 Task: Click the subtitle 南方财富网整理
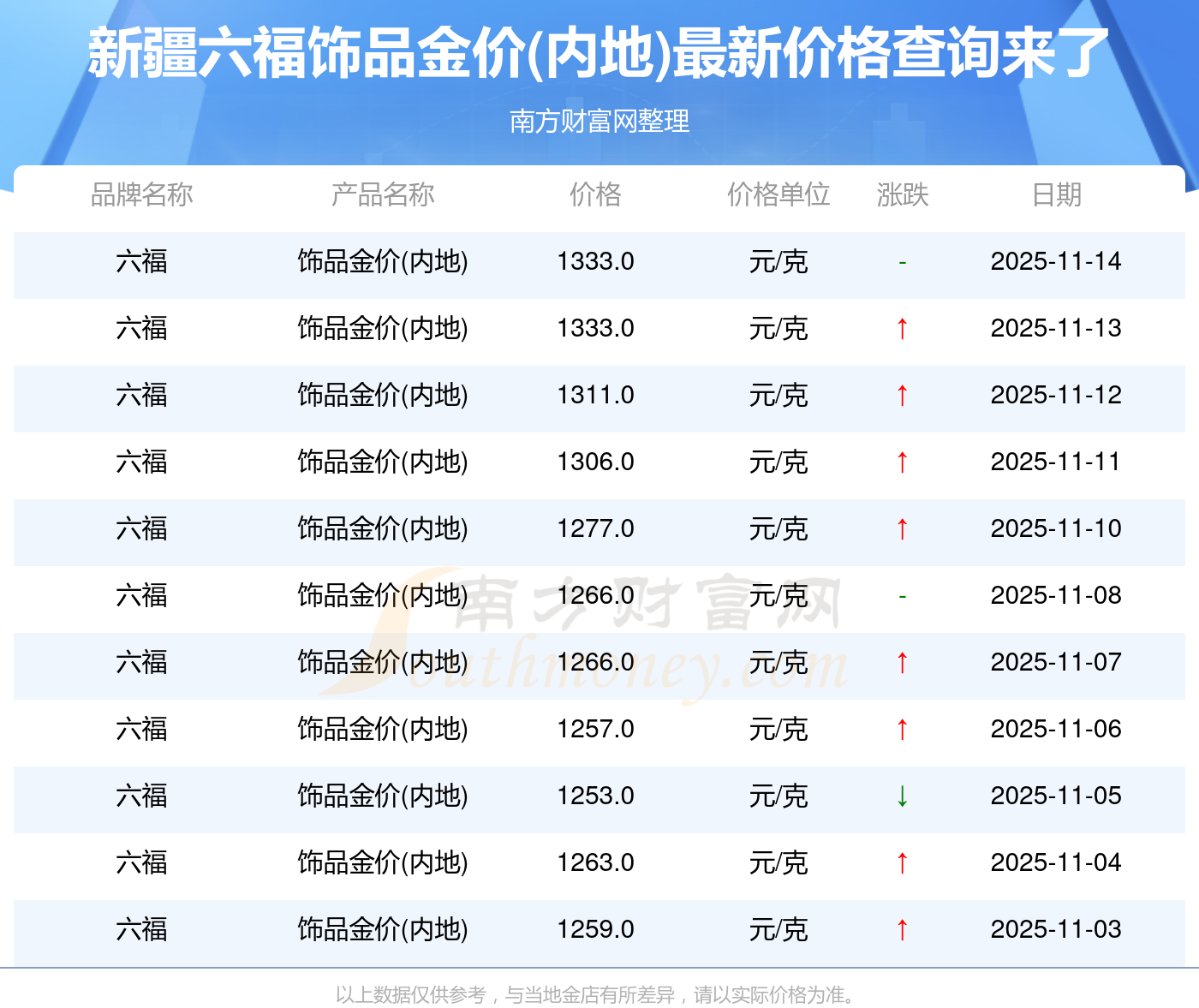599,122
